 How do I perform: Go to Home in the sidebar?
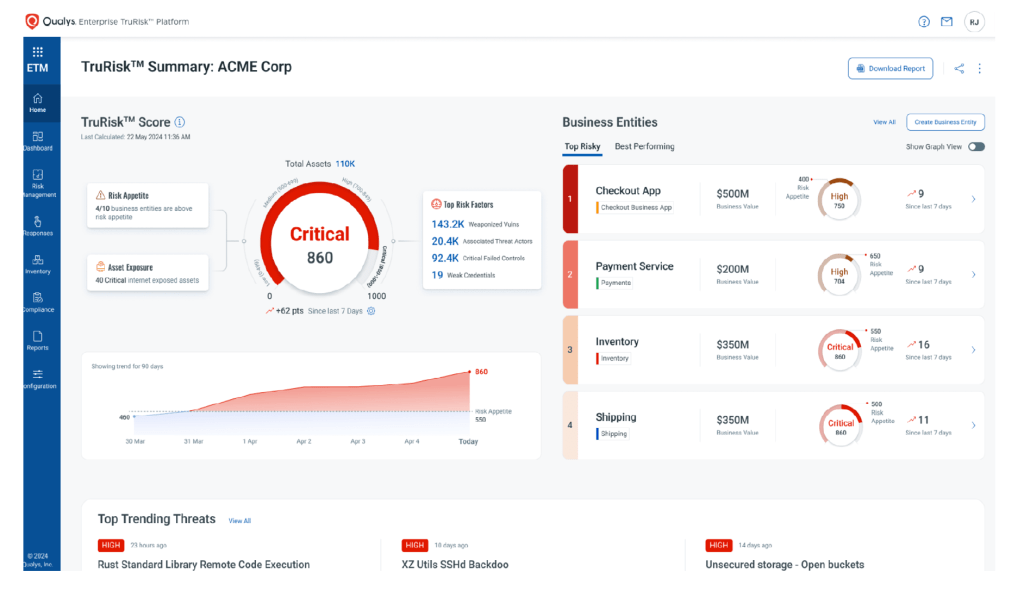[x=37, y=102]
